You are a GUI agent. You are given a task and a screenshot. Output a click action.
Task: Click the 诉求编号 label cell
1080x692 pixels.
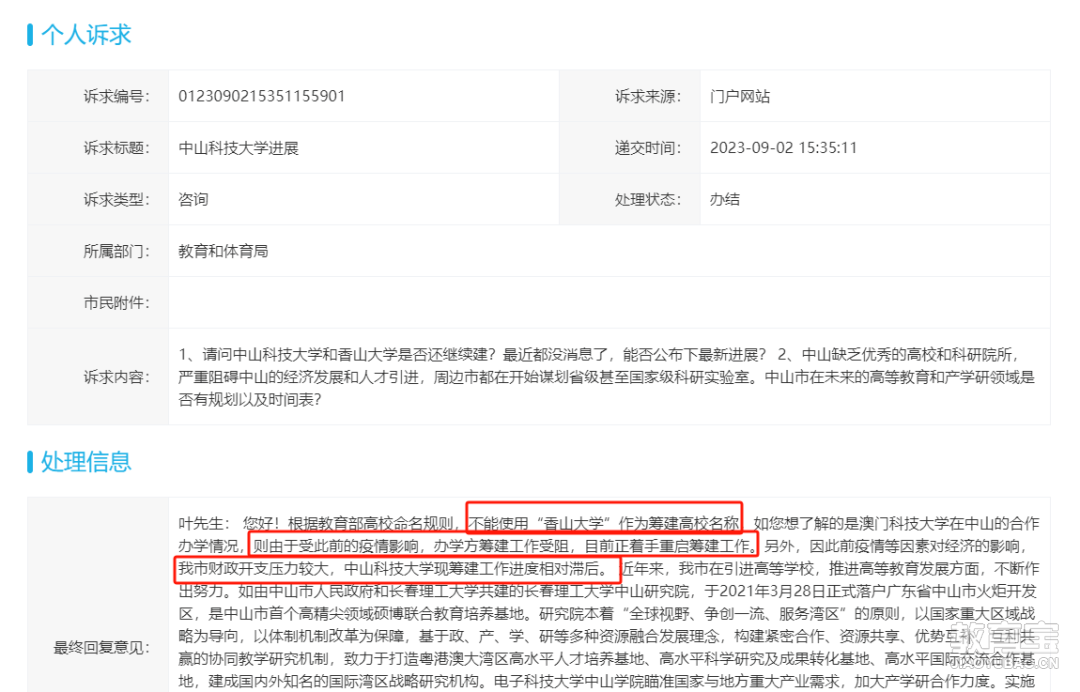point(98,96)
